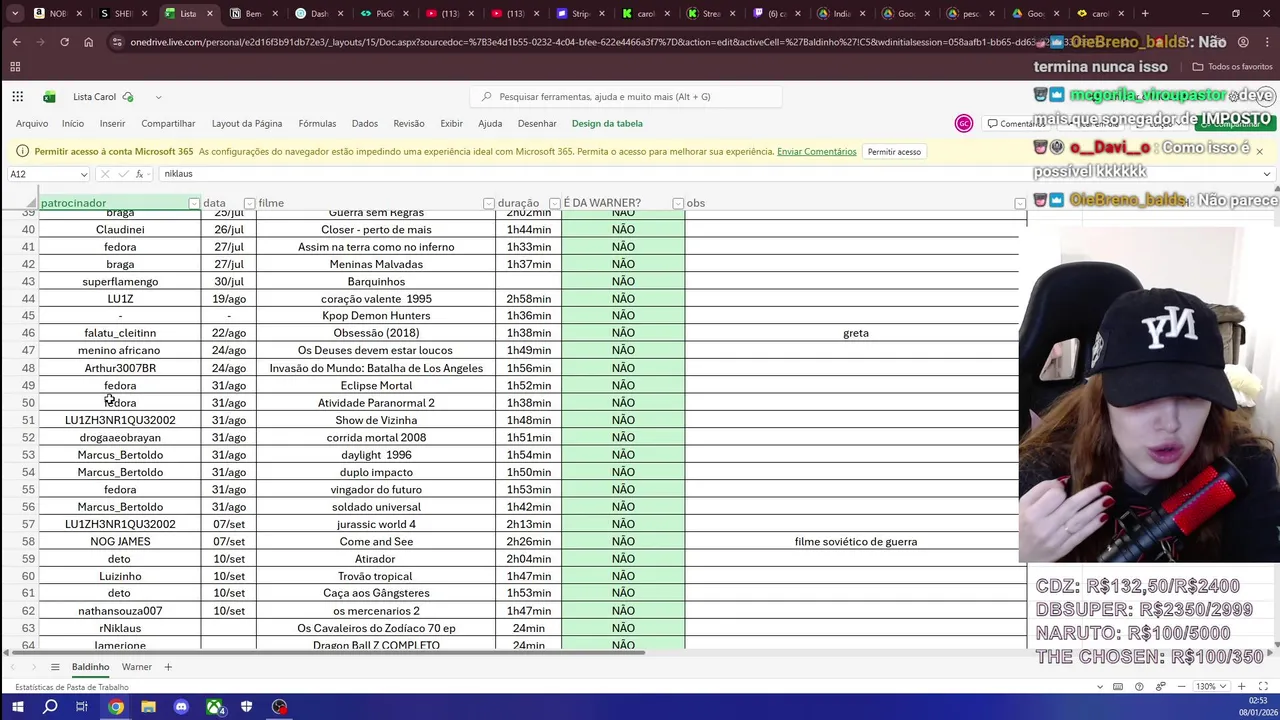Open the Layout da Página tab
1280x720 pixels.
[247, 123]
